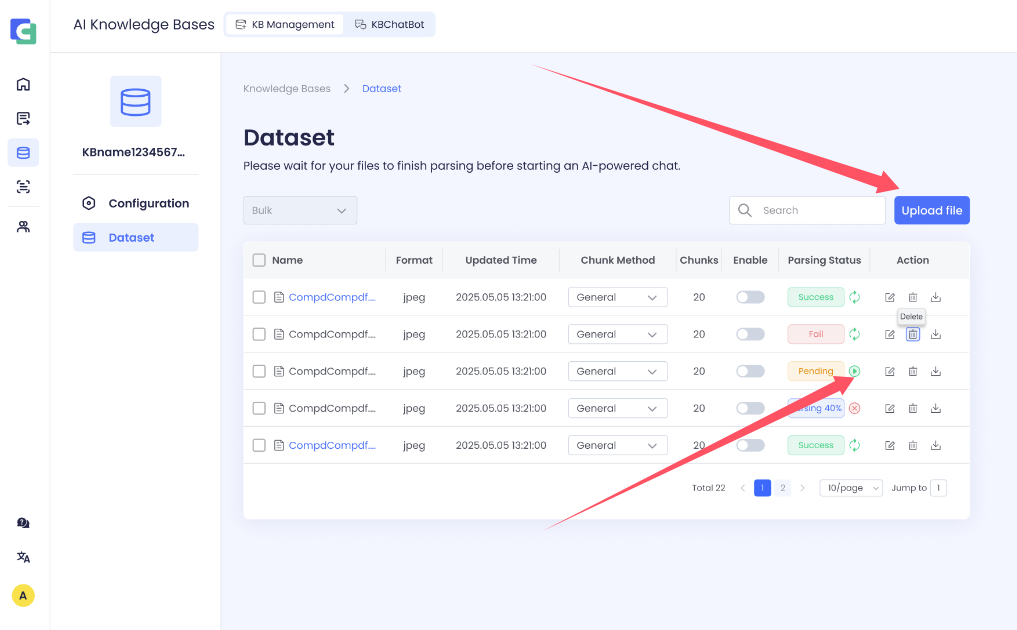1017x630 pixels.
Task: Open the translate language icon
Action: [23, 557]
